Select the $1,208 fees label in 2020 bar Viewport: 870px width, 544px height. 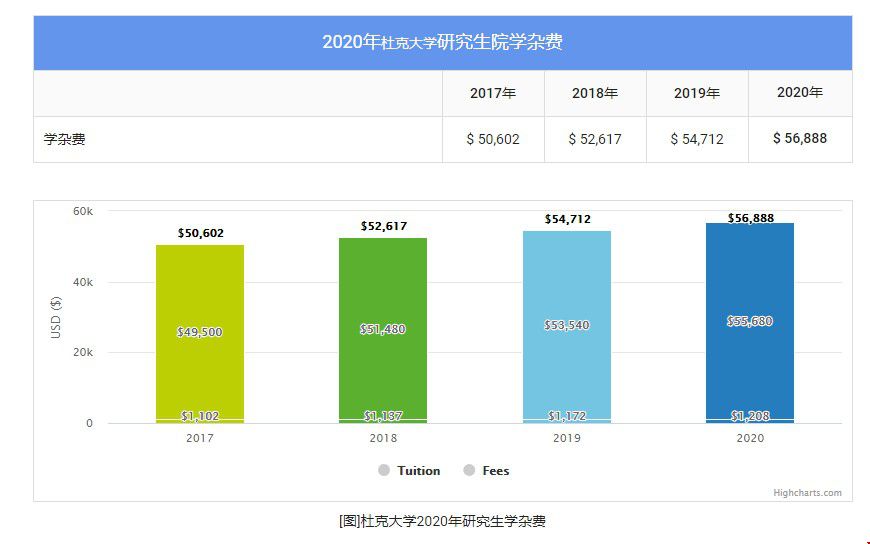[x=750, y=416]
